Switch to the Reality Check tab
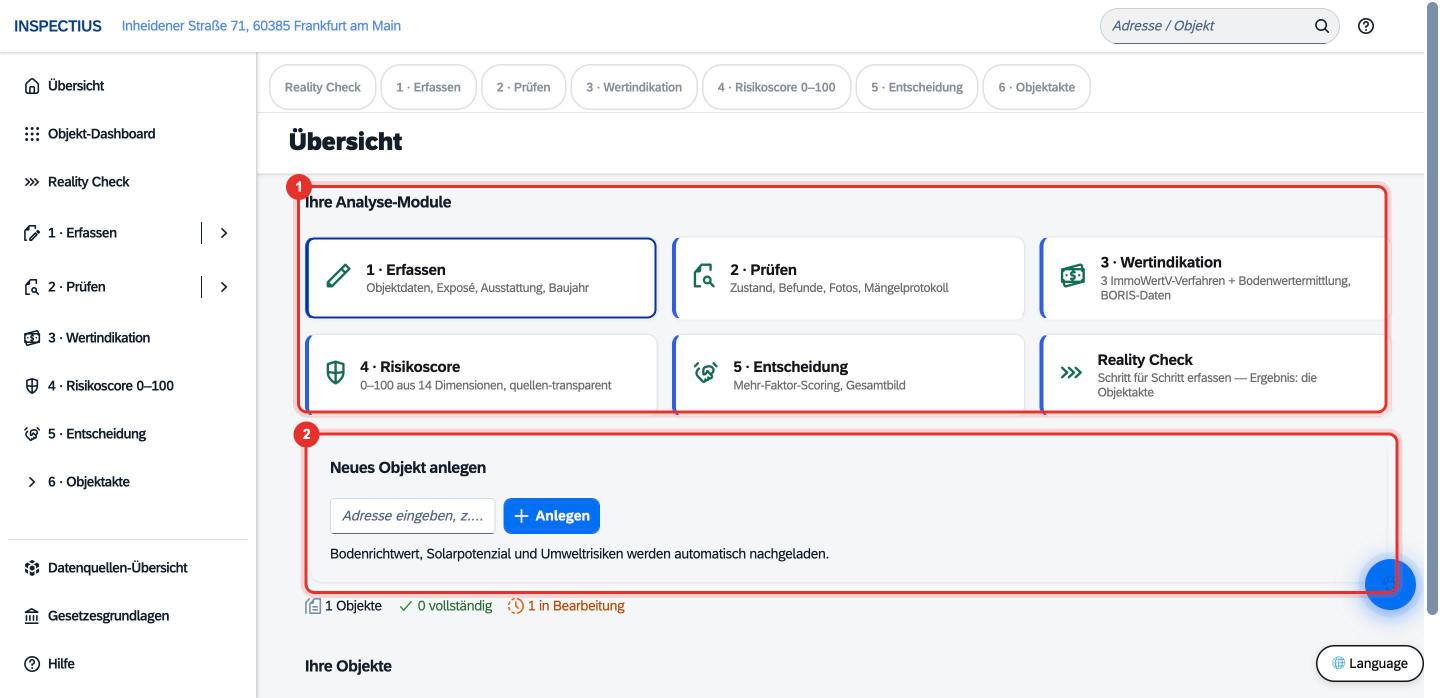This screenshot has width=1440, height=698. (x=322, y=87)
